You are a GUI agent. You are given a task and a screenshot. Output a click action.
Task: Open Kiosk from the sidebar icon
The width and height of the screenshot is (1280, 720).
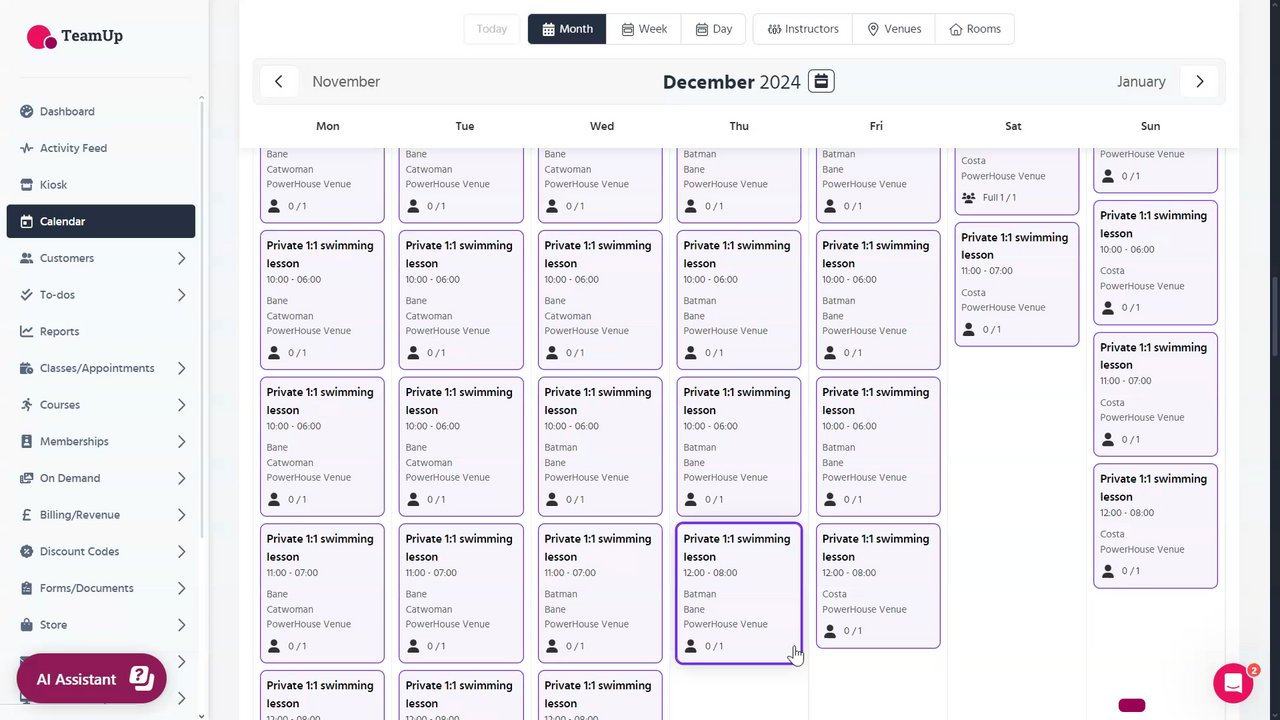click(x=27, y=185)
